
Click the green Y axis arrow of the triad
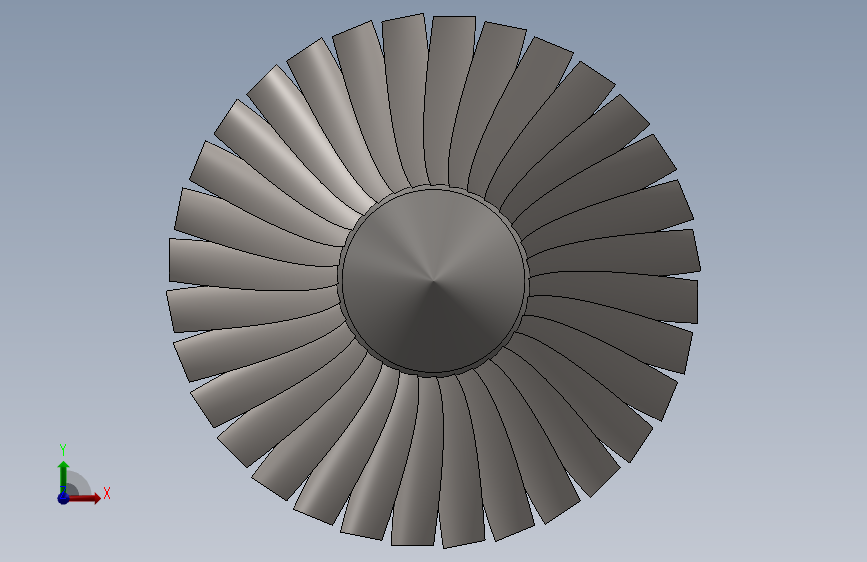click(63, 477)
